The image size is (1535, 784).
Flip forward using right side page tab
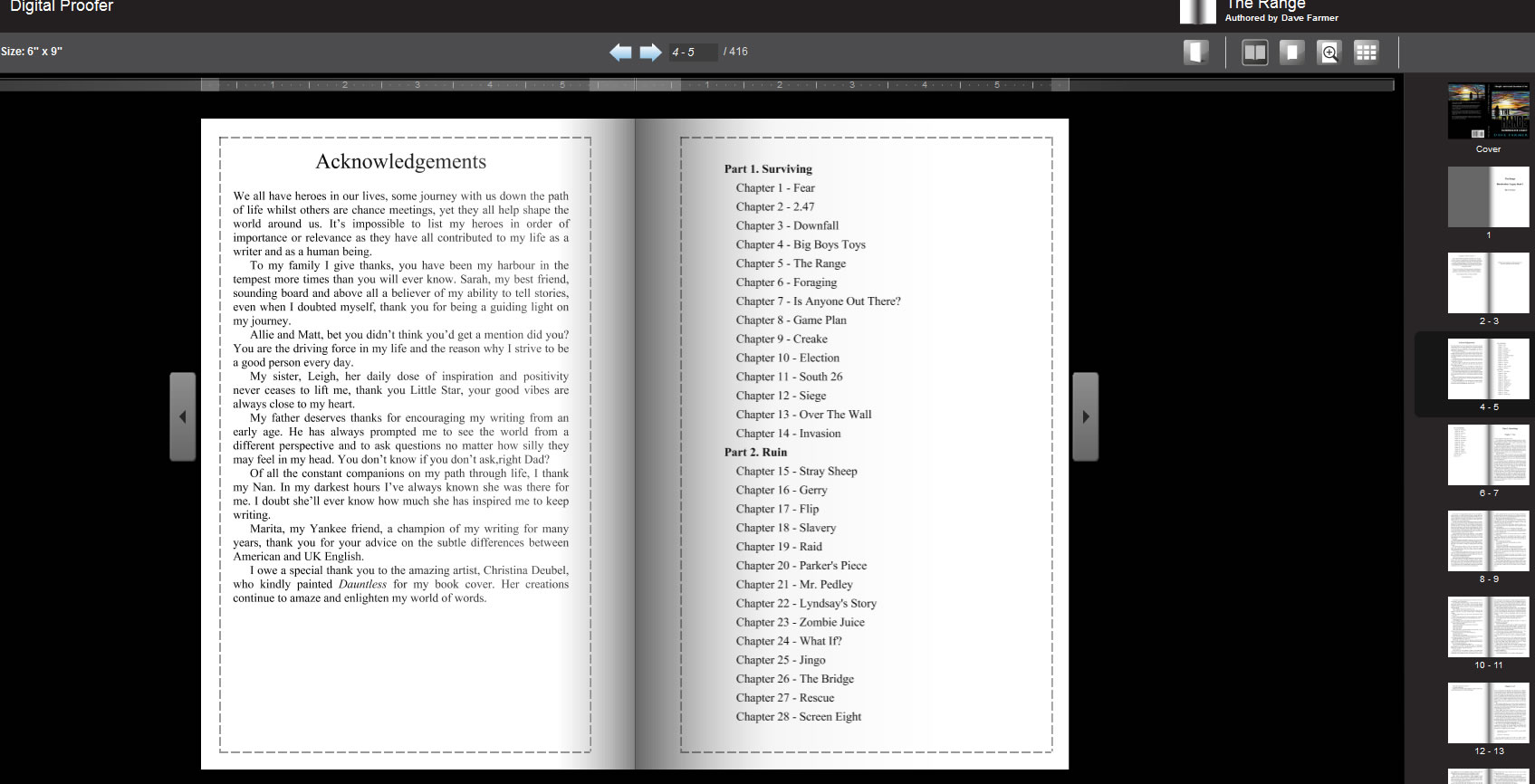(x=1085, y=416)
